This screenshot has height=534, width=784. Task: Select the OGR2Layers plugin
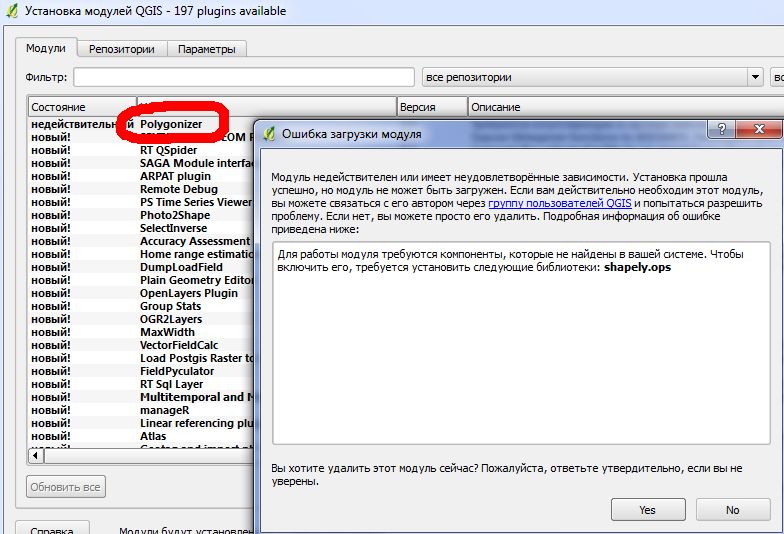pyautogui.click(x=171, y=319)
